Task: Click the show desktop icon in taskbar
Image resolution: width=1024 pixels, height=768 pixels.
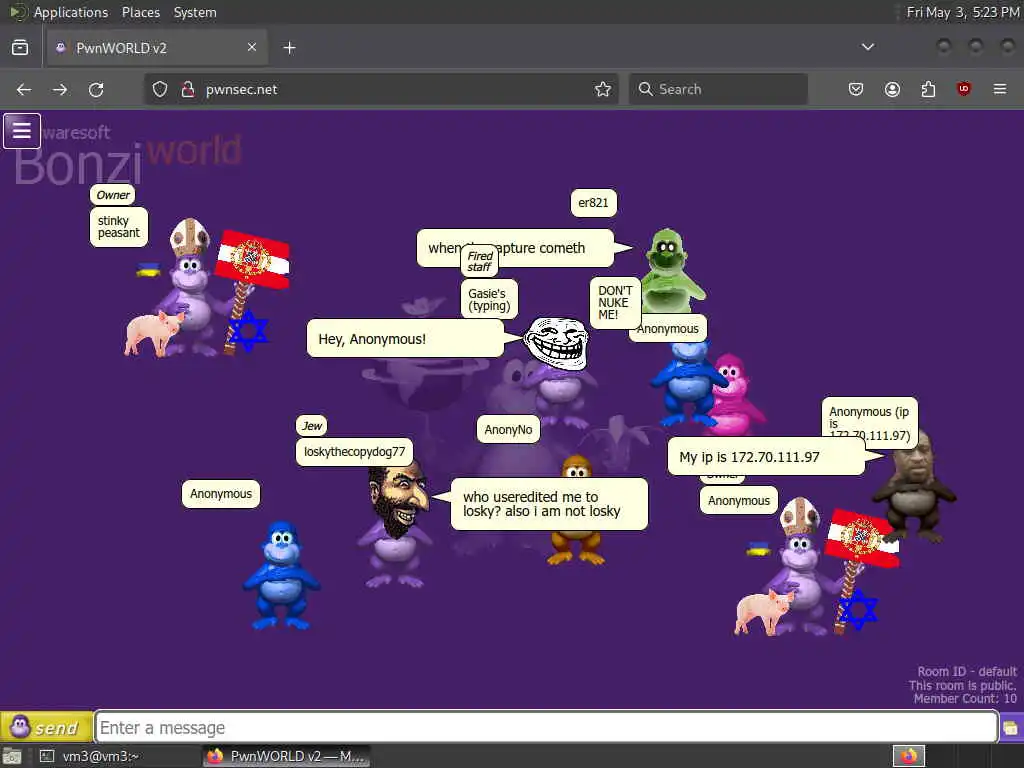Action: pos(12,756)
